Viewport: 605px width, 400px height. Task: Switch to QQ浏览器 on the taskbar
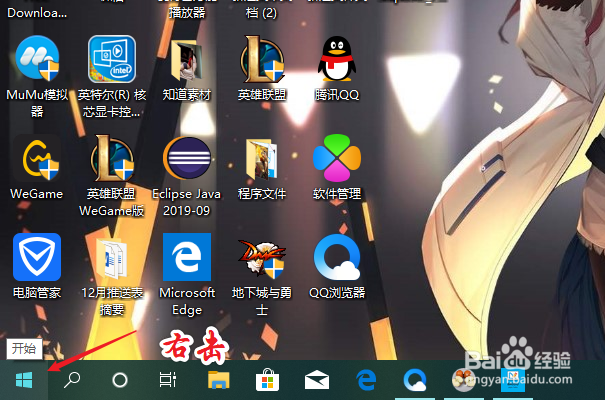(415, 380)
